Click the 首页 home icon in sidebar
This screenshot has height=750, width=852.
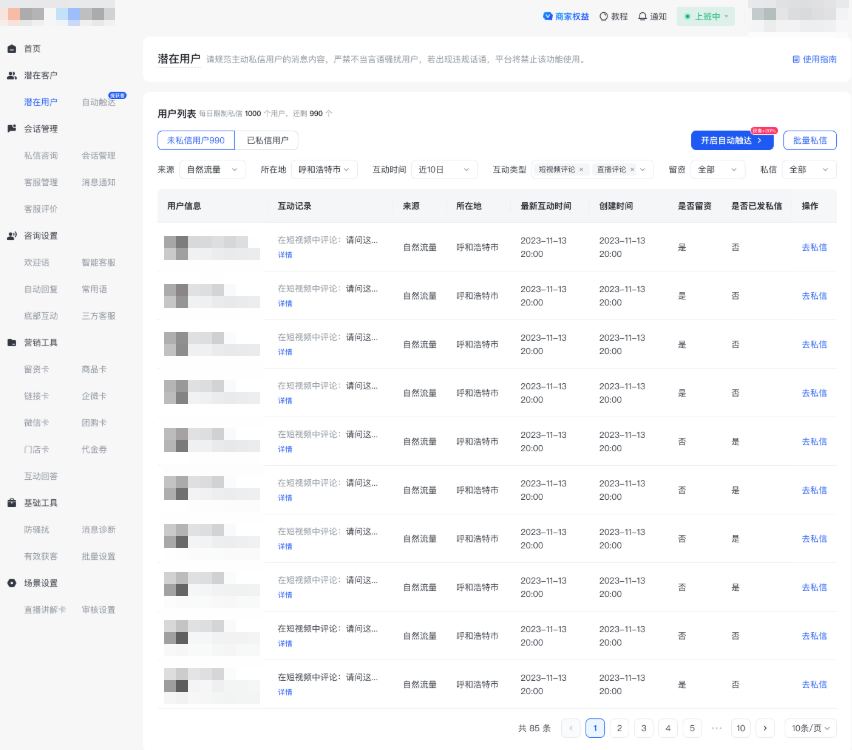coord(12,49)
